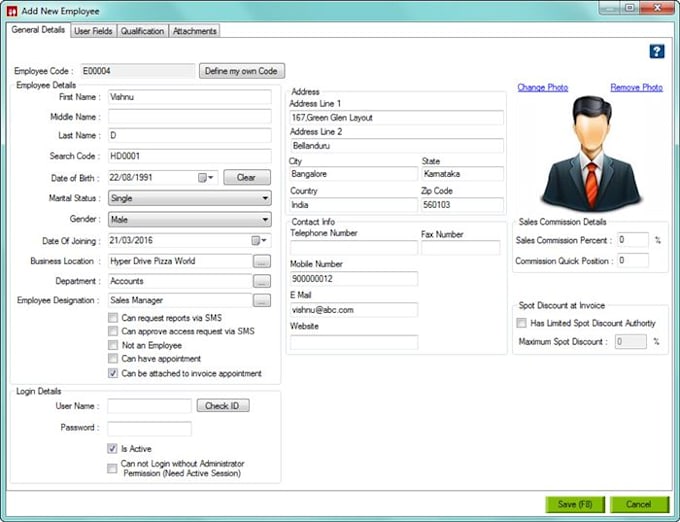Toggle Has Limited Spot Discount Authority
Screen dimensions: 680x522
tap(522, 323)
